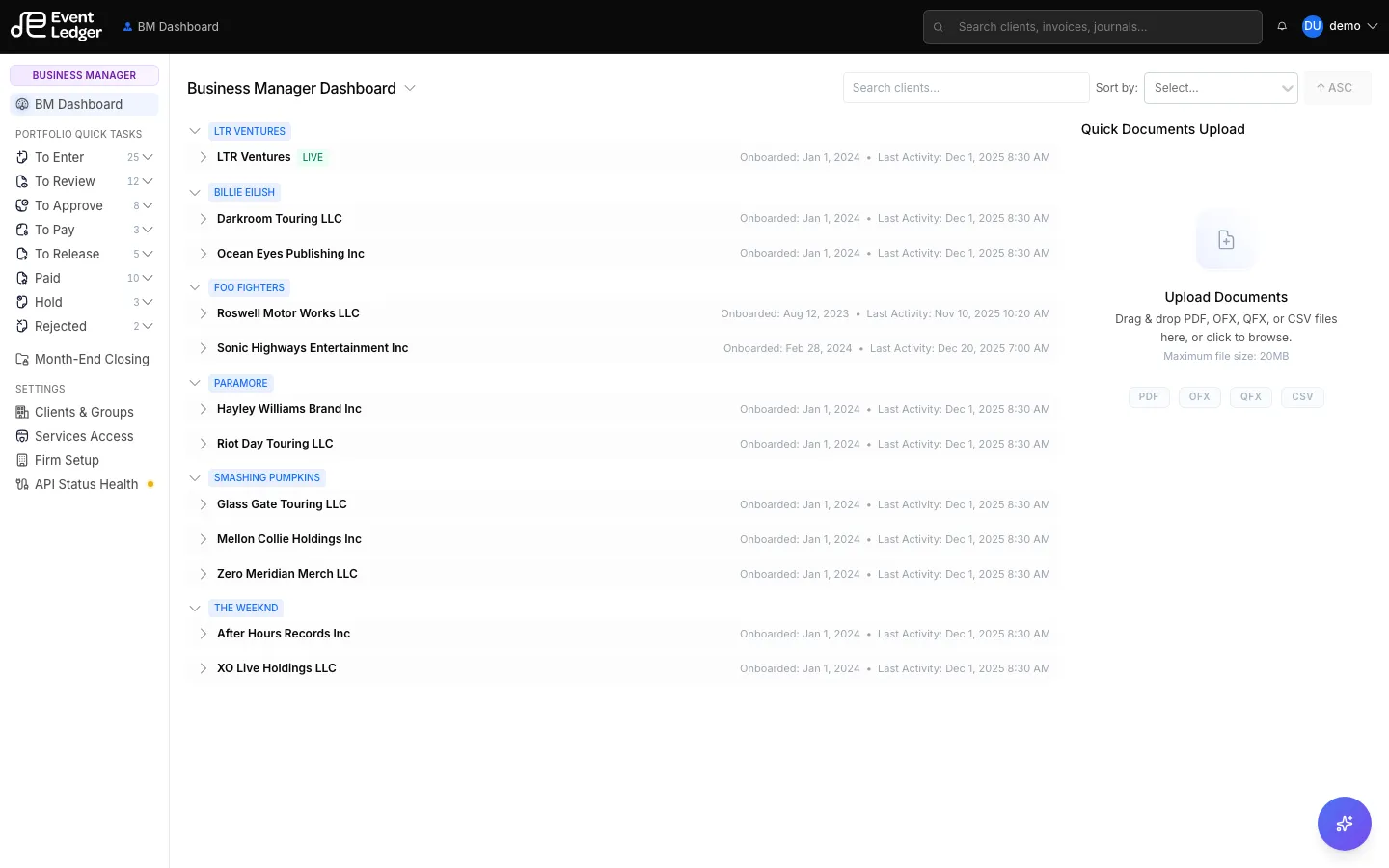Screen dimensions: 1389x868
Task: Expand the Darkroom Touring LLC row
Action: tap(203, 219)
